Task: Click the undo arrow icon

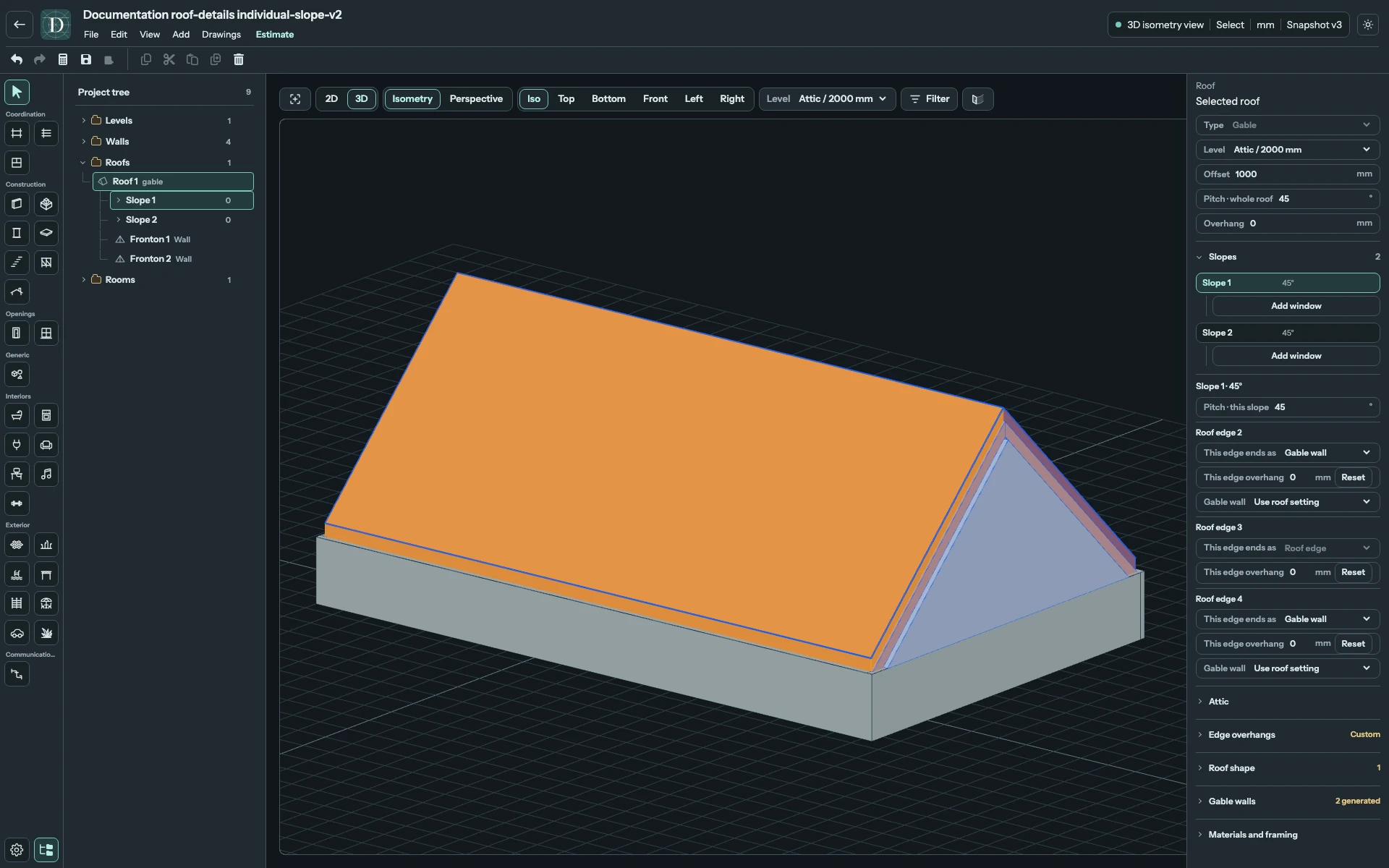Action: pyautogui.click(x=17, y=59)
